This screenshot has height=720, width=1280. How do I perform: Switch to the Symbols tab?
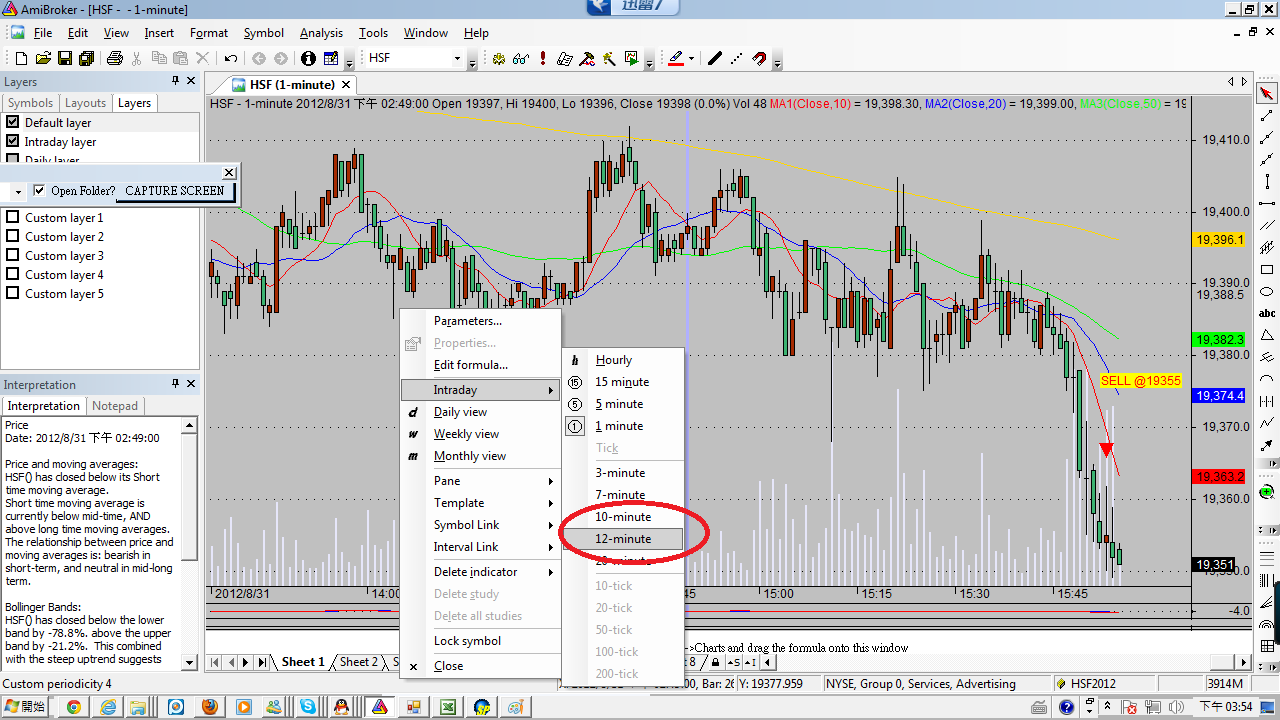(x=30, y=102)
